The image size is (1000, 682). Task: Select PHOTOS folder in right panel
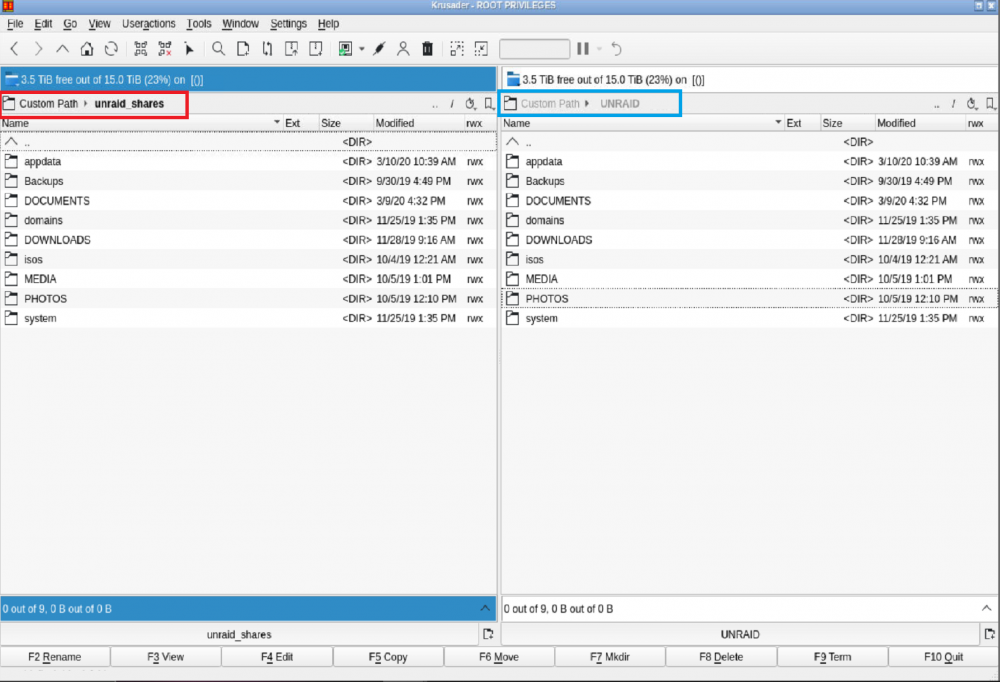[x=750, y=299]
